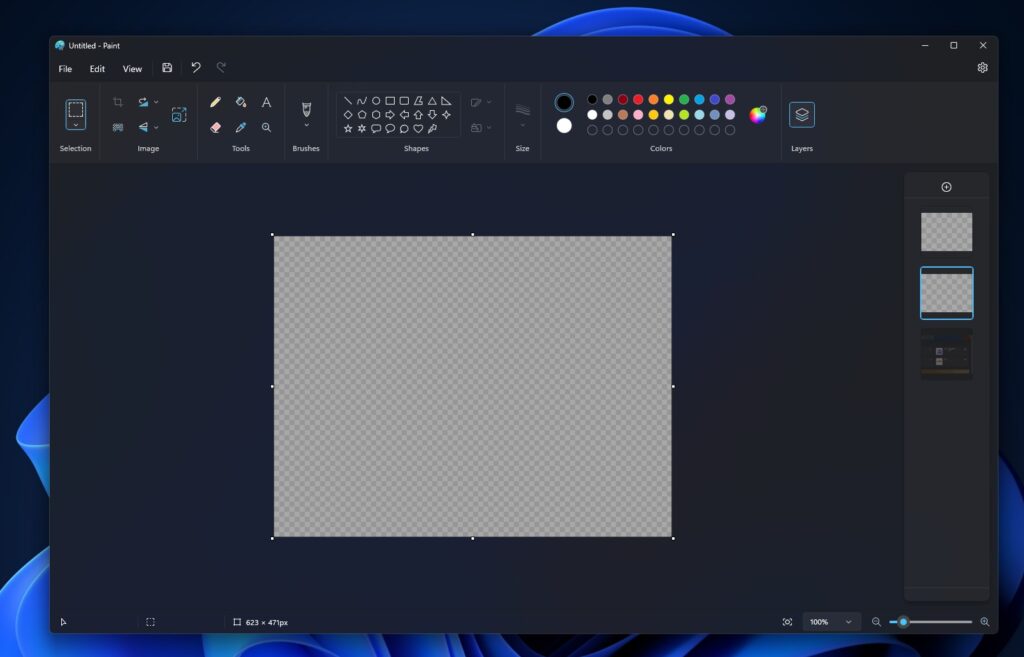Screen dimensions: 1024x657
Task: Open the View menu
Action: [x=132, y=69]
